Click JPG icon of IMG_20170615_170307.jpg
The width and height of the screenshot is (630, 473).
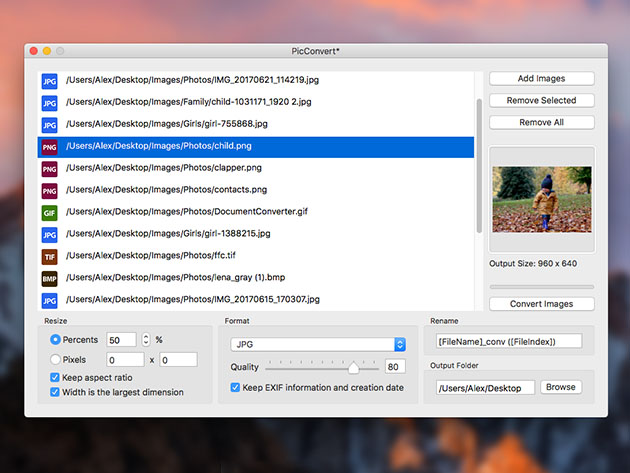pyautogui.click(x=49, y=300)
